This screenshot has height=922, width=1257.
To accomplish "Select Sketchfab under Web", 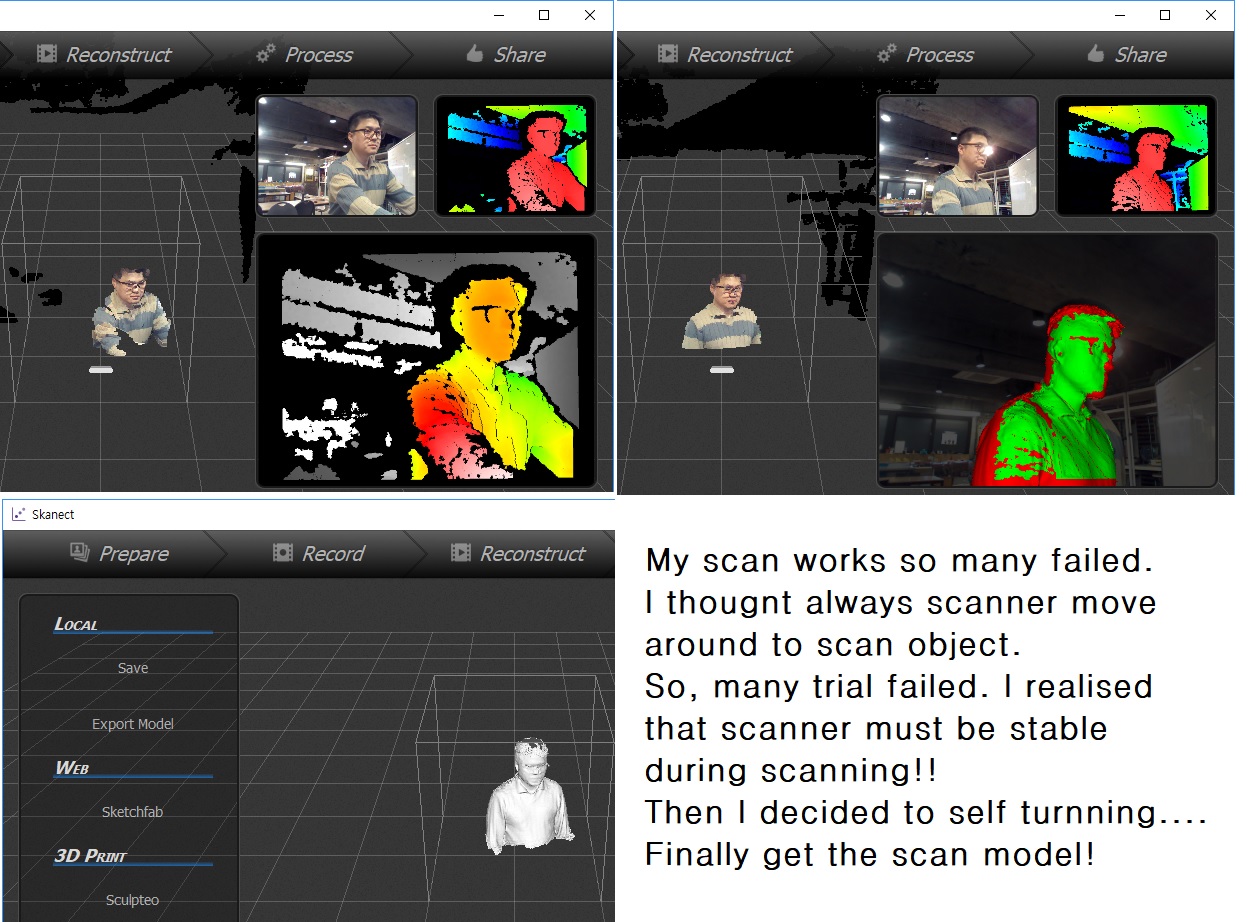I will click(x=133, y=812).
